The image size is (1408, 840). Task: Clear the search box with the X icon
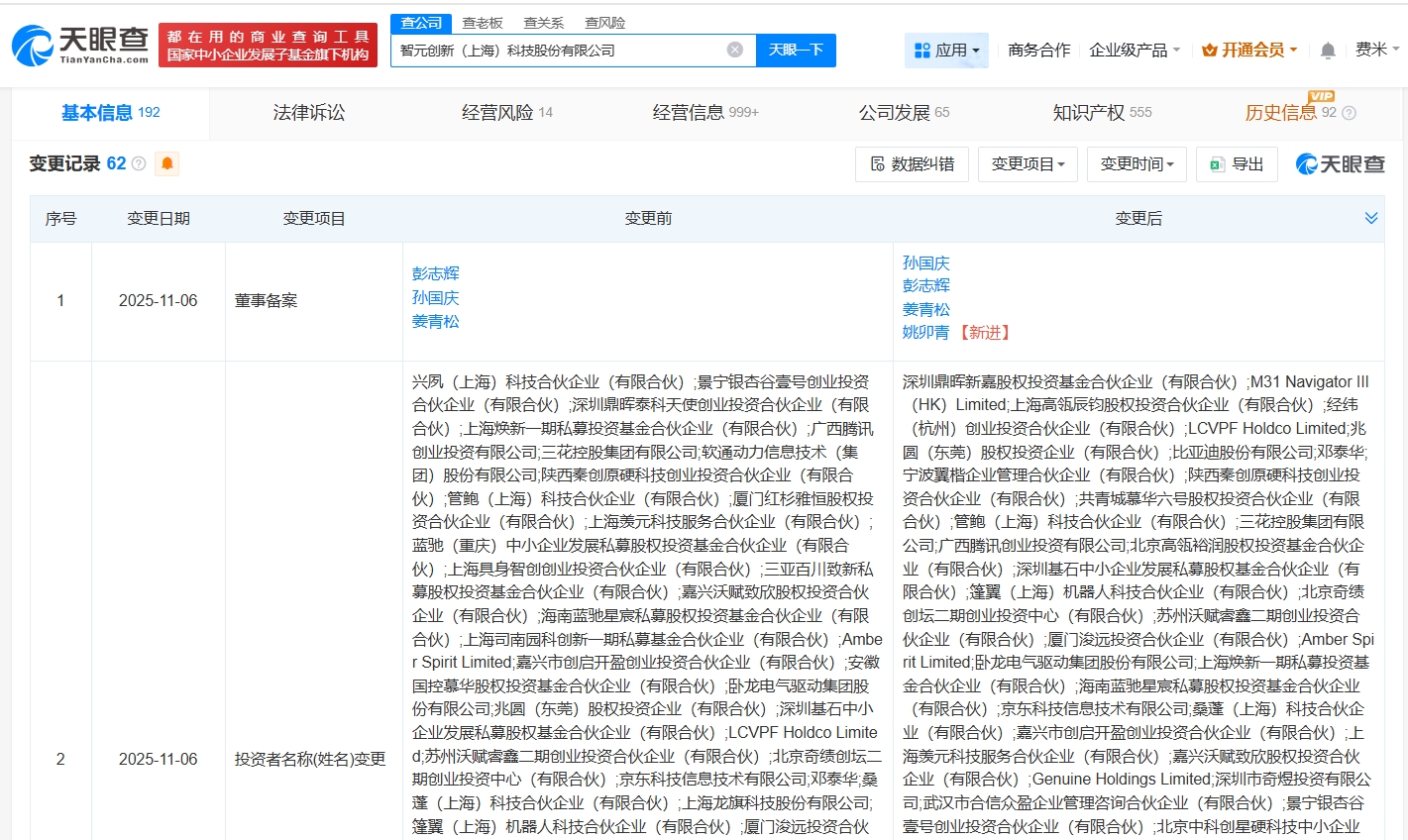(x=734, y=50)
